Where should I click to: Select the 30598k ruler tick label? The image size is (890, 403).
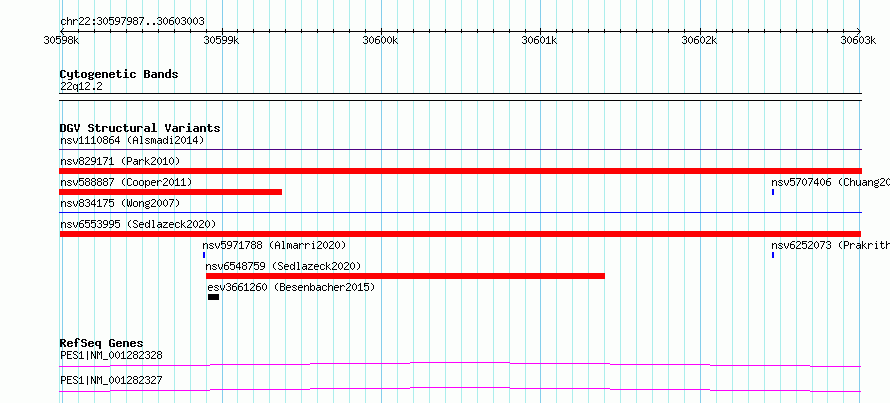(61, 40)
